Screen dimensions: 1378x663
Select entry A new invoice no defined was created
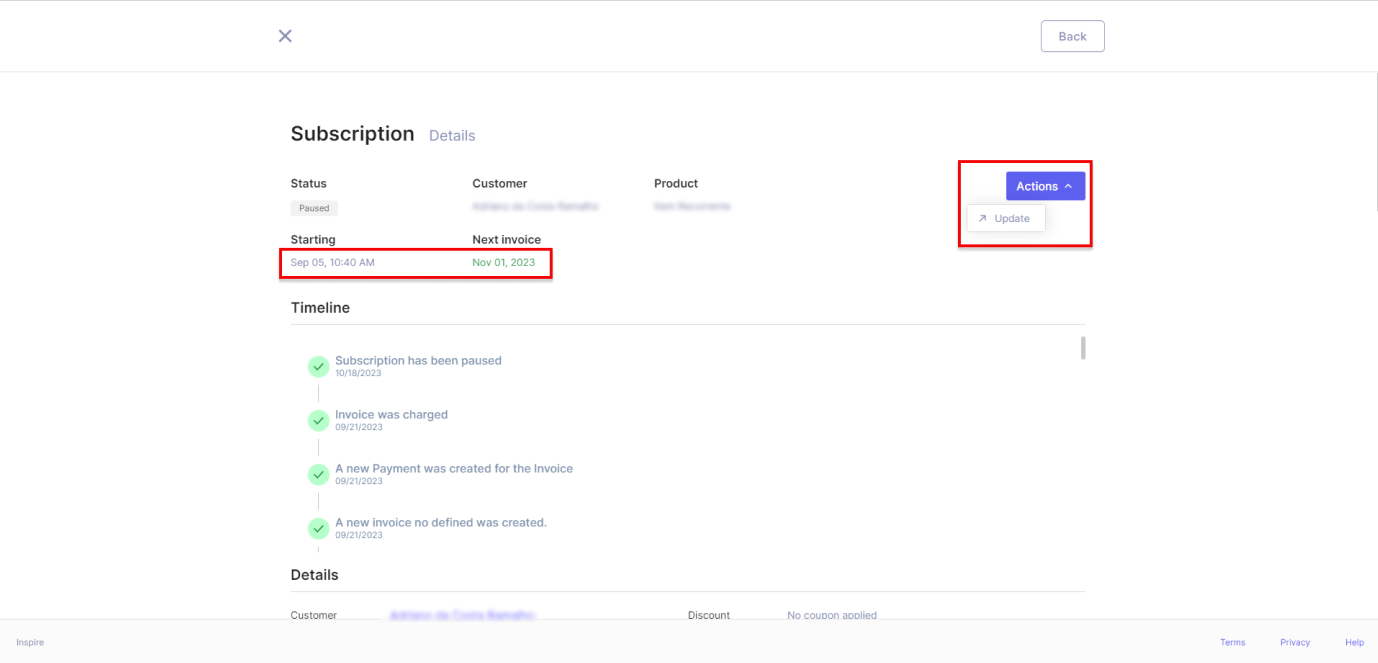click(441, 522)
